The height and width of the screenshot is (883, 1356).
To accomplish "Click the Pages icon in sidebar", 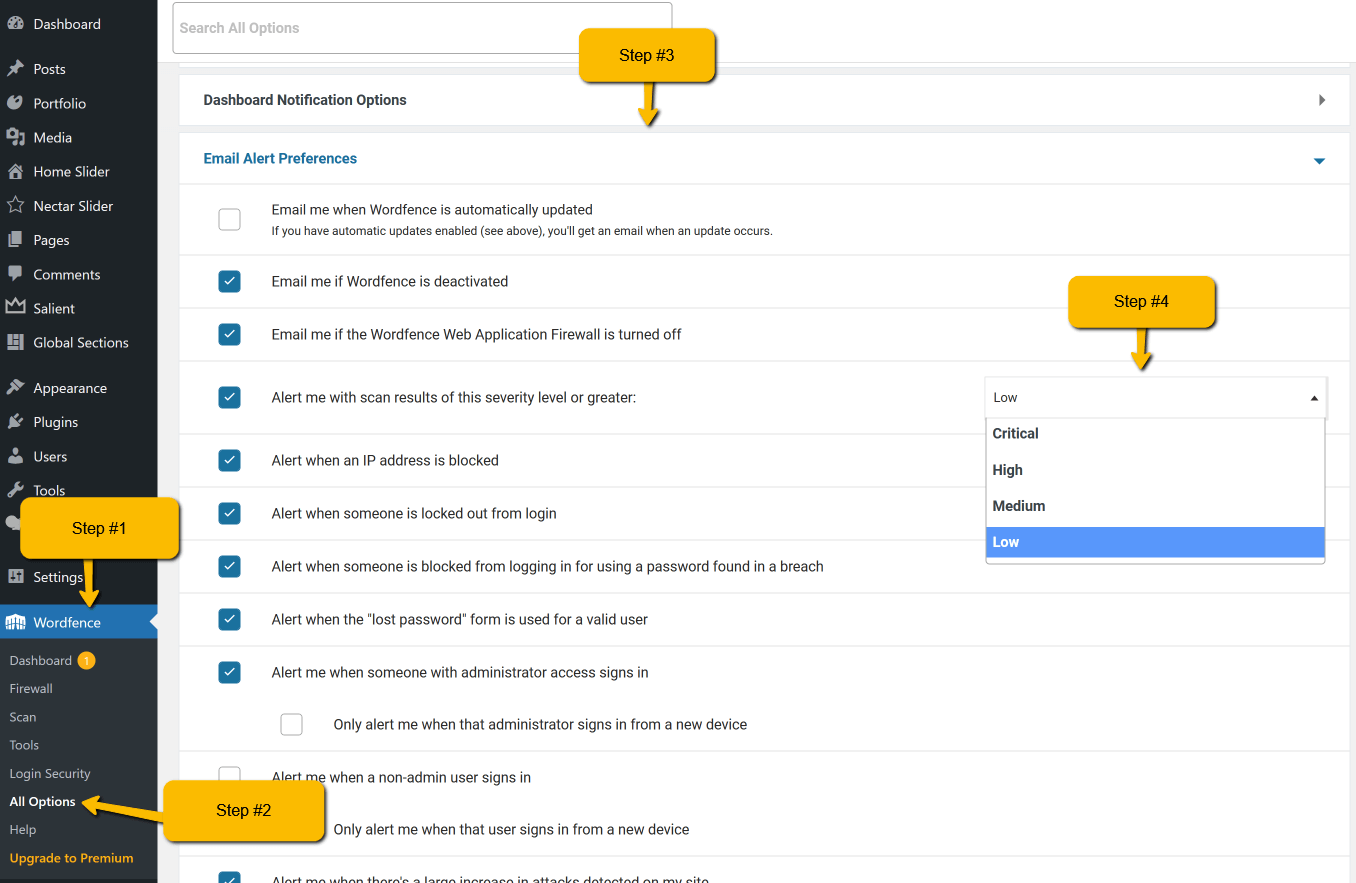I will [x=15, y=240].
